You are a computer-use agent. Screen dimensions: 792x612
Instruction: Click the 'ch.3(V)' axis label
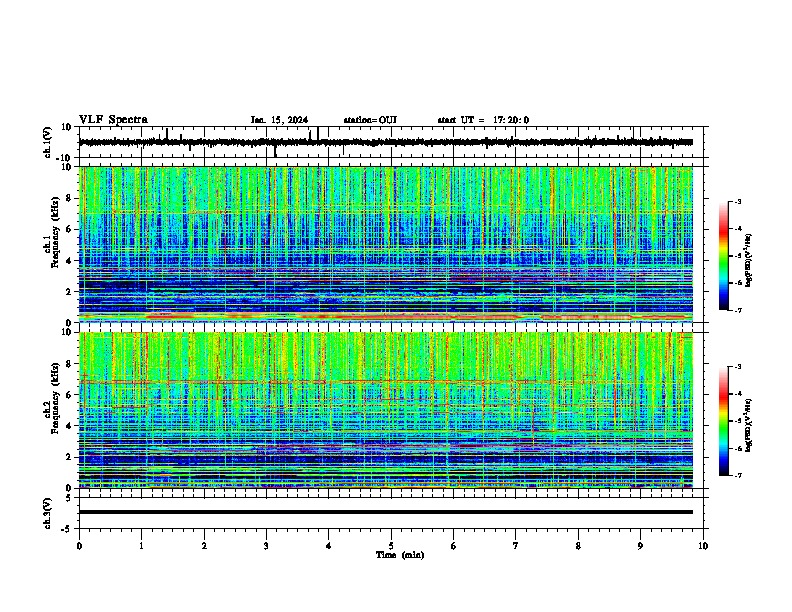click(48, 513)
